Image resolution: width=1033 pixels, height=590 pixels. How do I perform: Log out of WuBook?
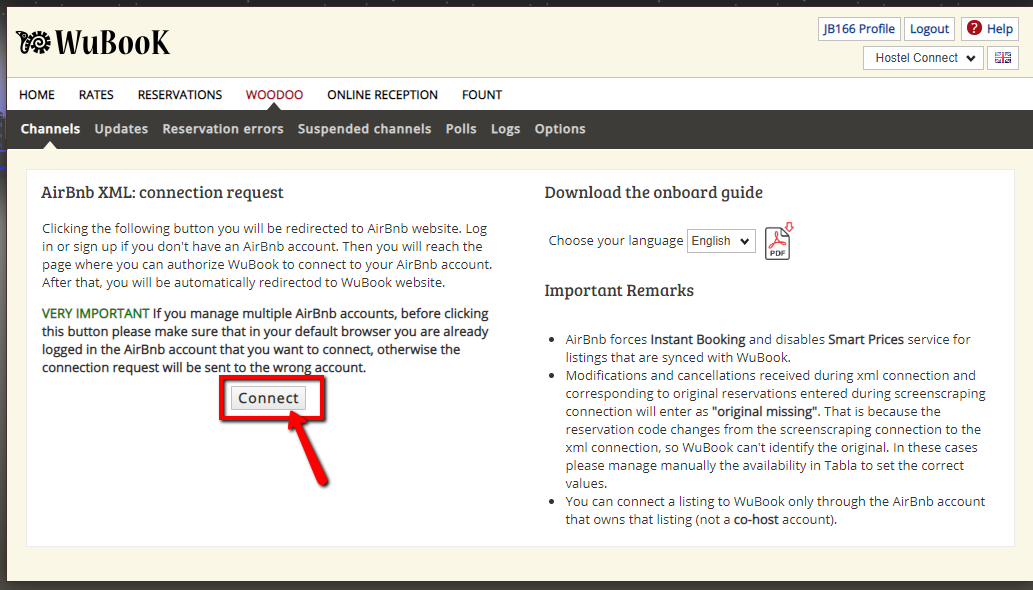click(x=930, y=29)
